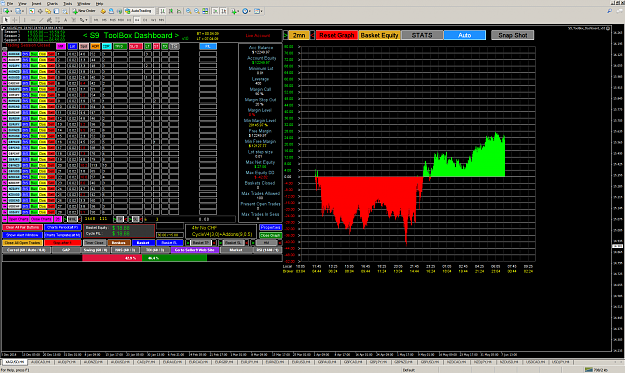Show the Navigator panel icon
The width and height of the screenshot is (625, 373).
[48, 11]
